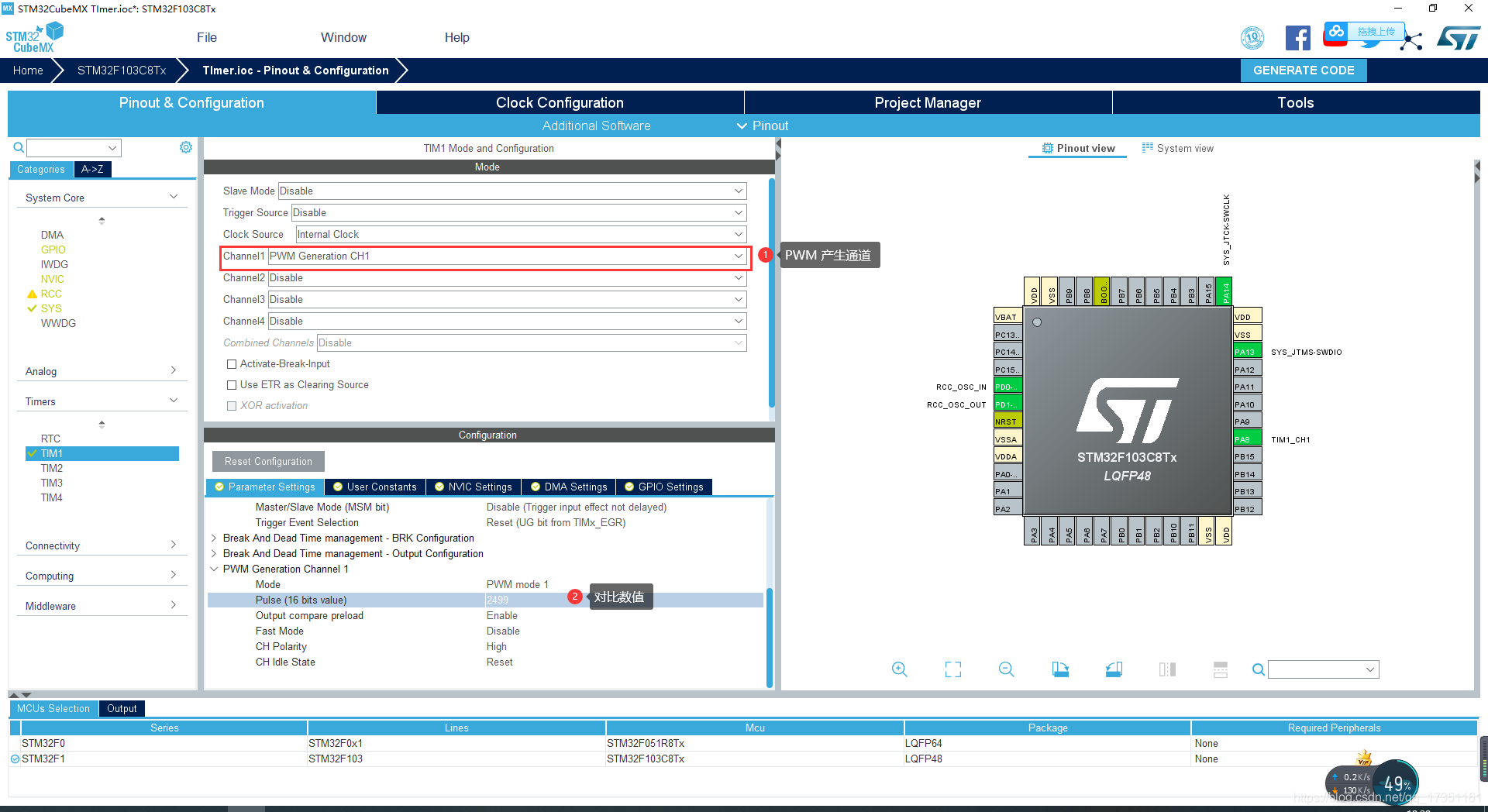This screenshot has width=1488, height=812.
Task: Click the pin search magnifier icon
Action: pos(1259,669)
